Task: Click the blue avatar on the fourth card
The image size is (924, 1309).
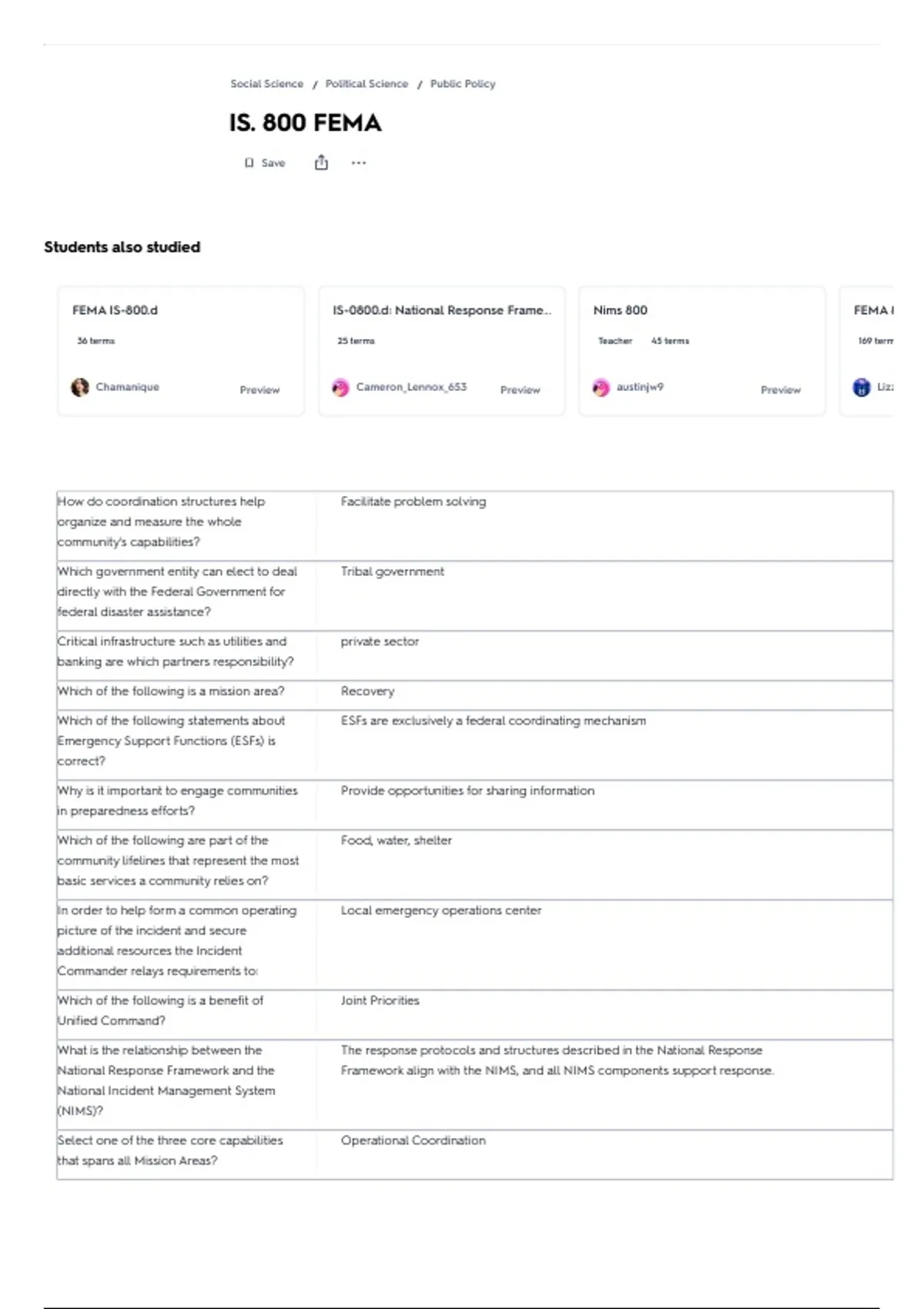Action: click(862, 387)
